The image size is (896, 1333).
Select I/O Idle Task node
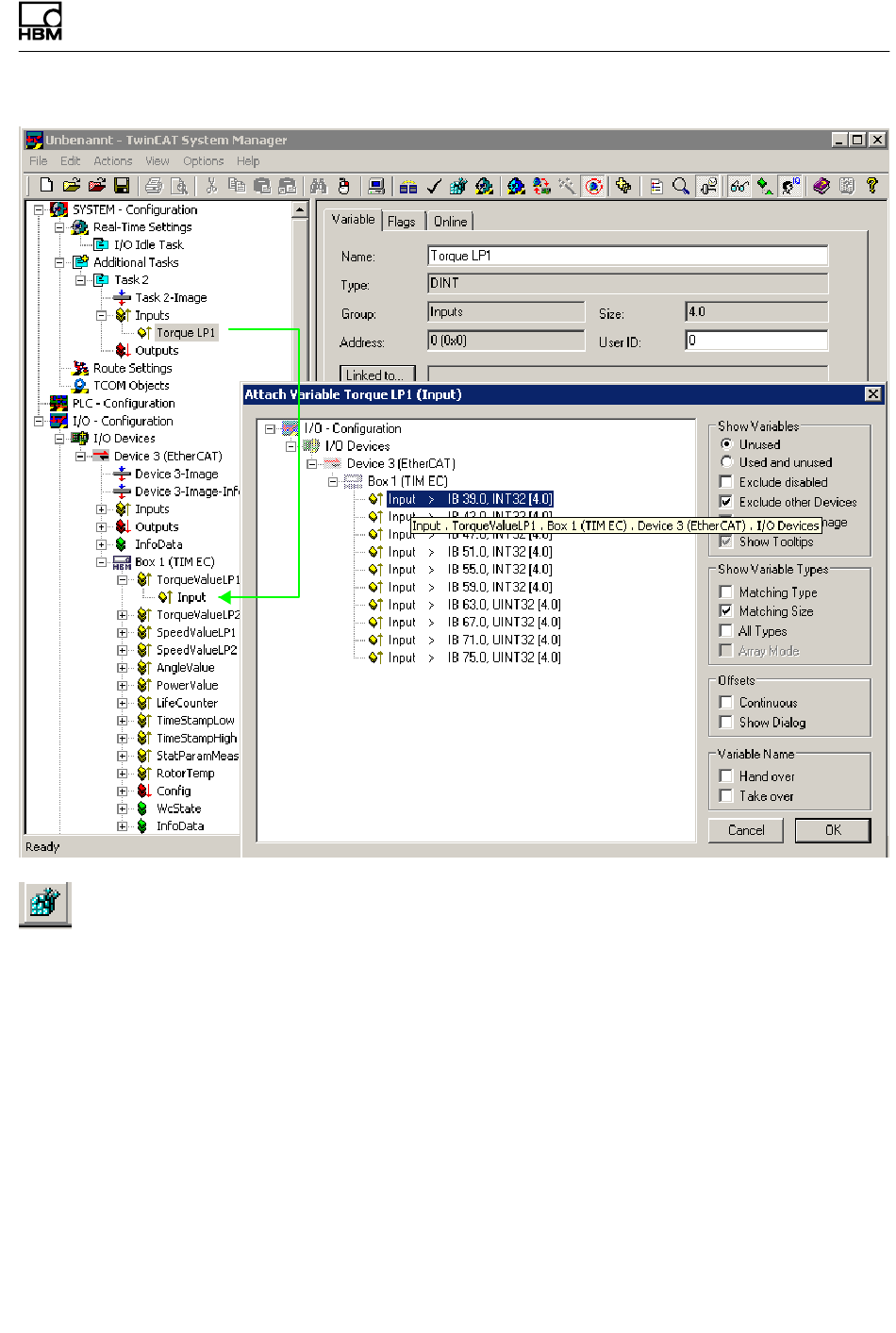tap(148, 244)
